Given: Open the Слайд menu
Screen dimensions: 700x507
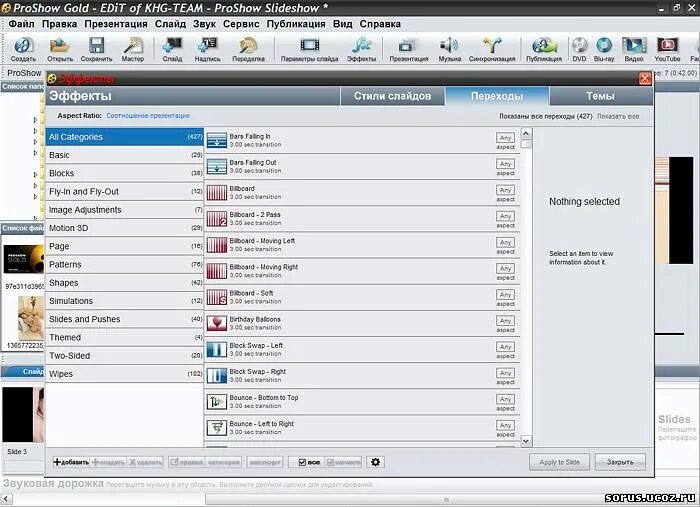Looking at the screenshot, I should pos(171,24).
